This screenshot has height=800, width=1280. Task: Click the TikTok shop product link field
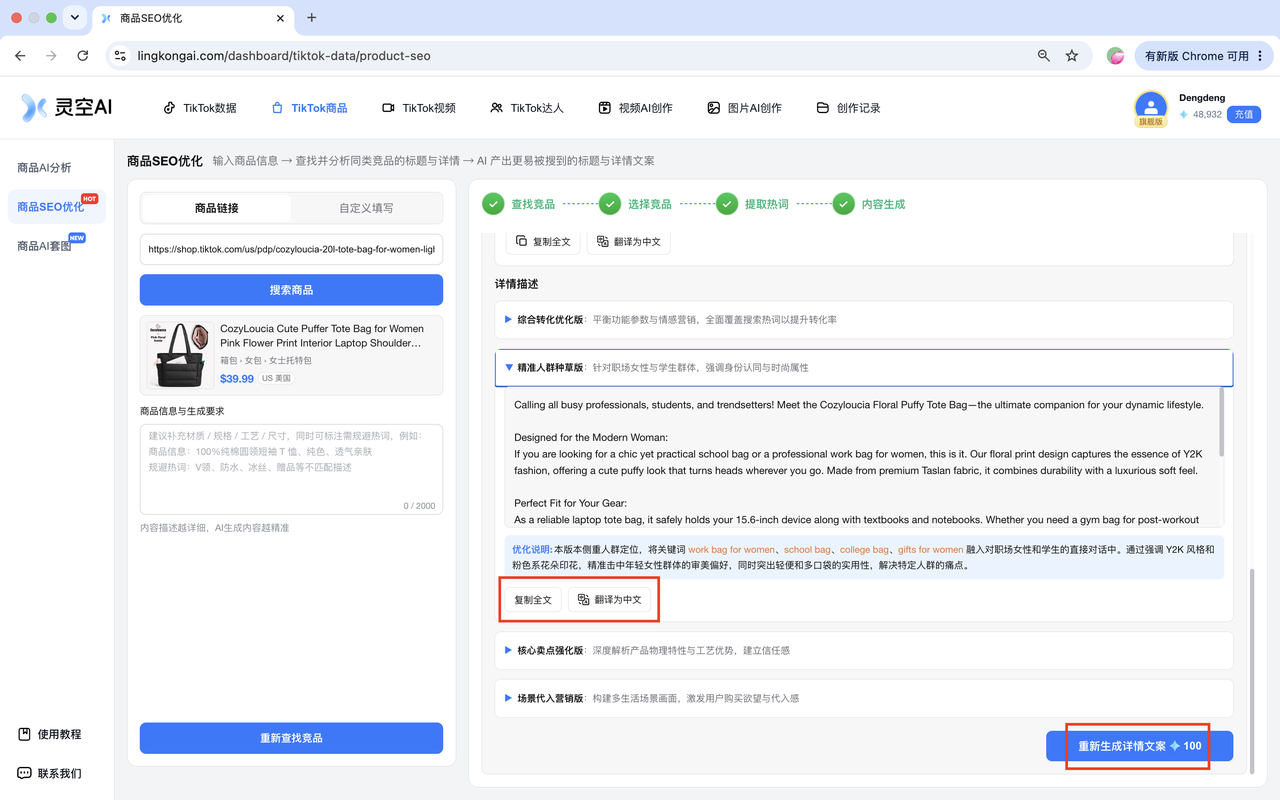click(x=291, y=249)
